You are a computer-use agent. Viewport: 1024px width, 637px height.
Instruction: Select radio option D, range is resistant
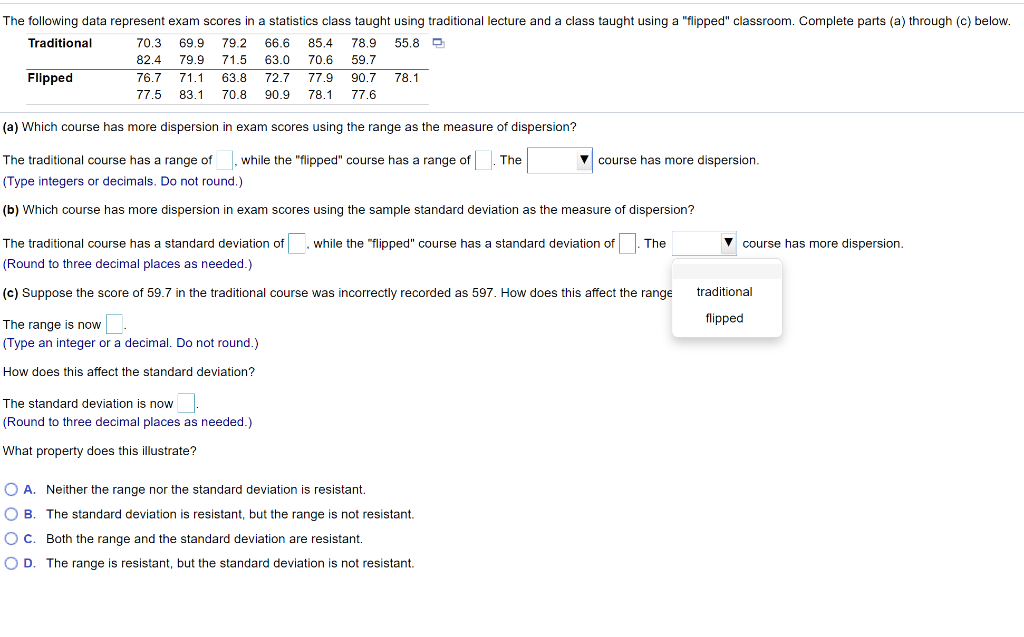coord(11,563)
